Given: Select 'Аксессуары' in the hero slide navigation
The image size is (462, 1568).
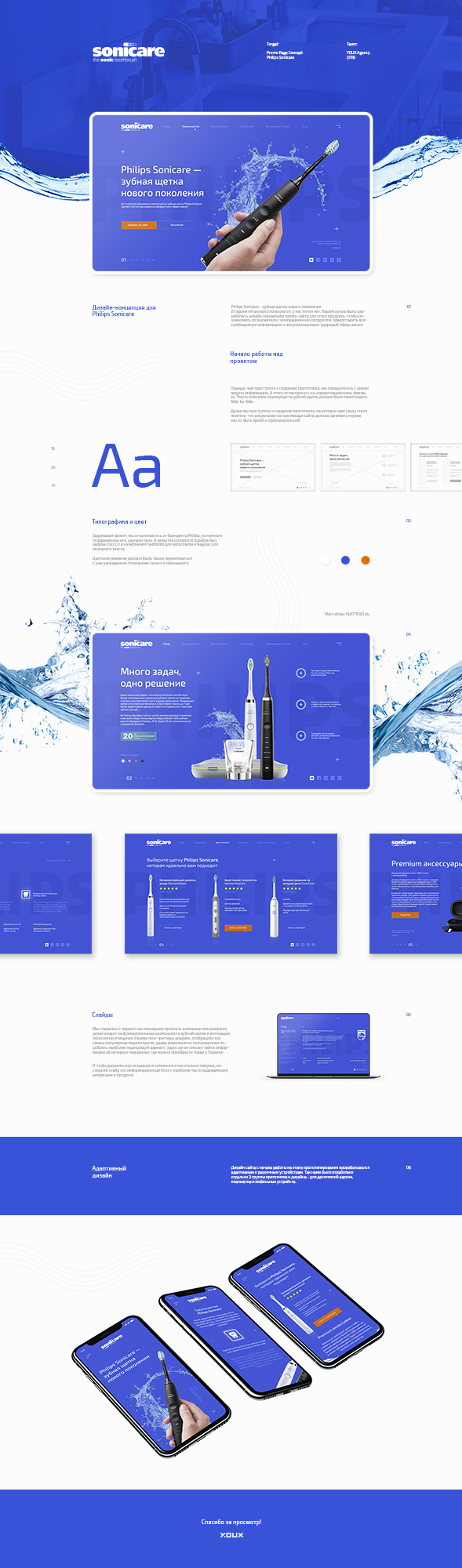Looking at the screenshot, I should [x=247, y=126].
